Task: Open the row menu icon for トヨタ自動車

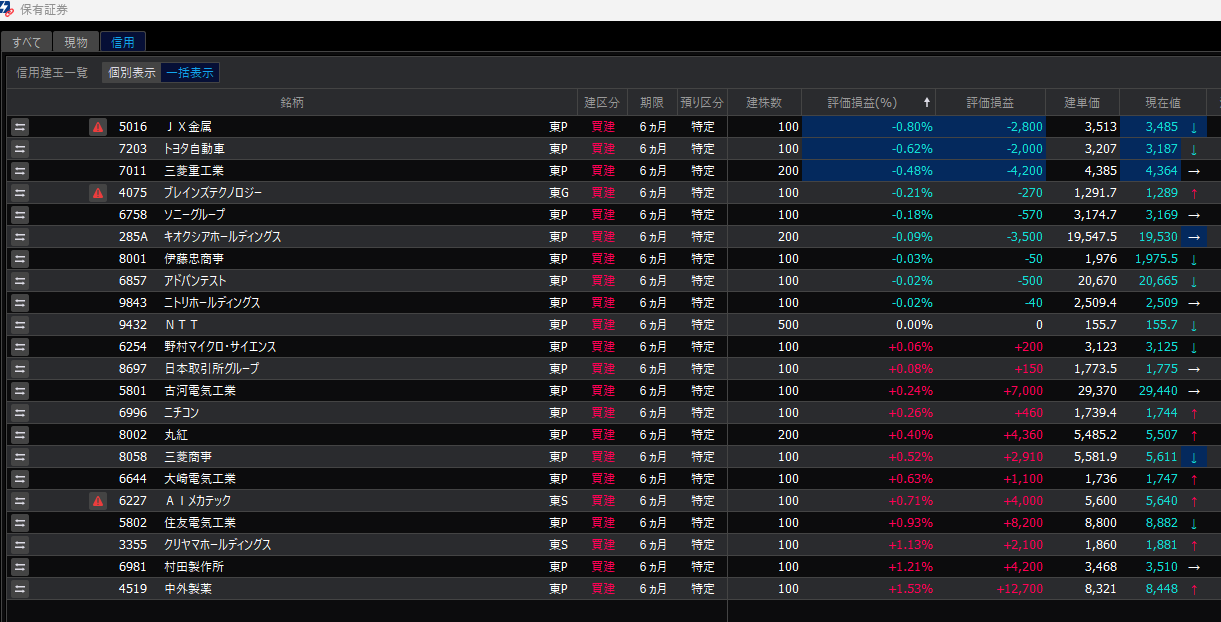Action: 20,149
